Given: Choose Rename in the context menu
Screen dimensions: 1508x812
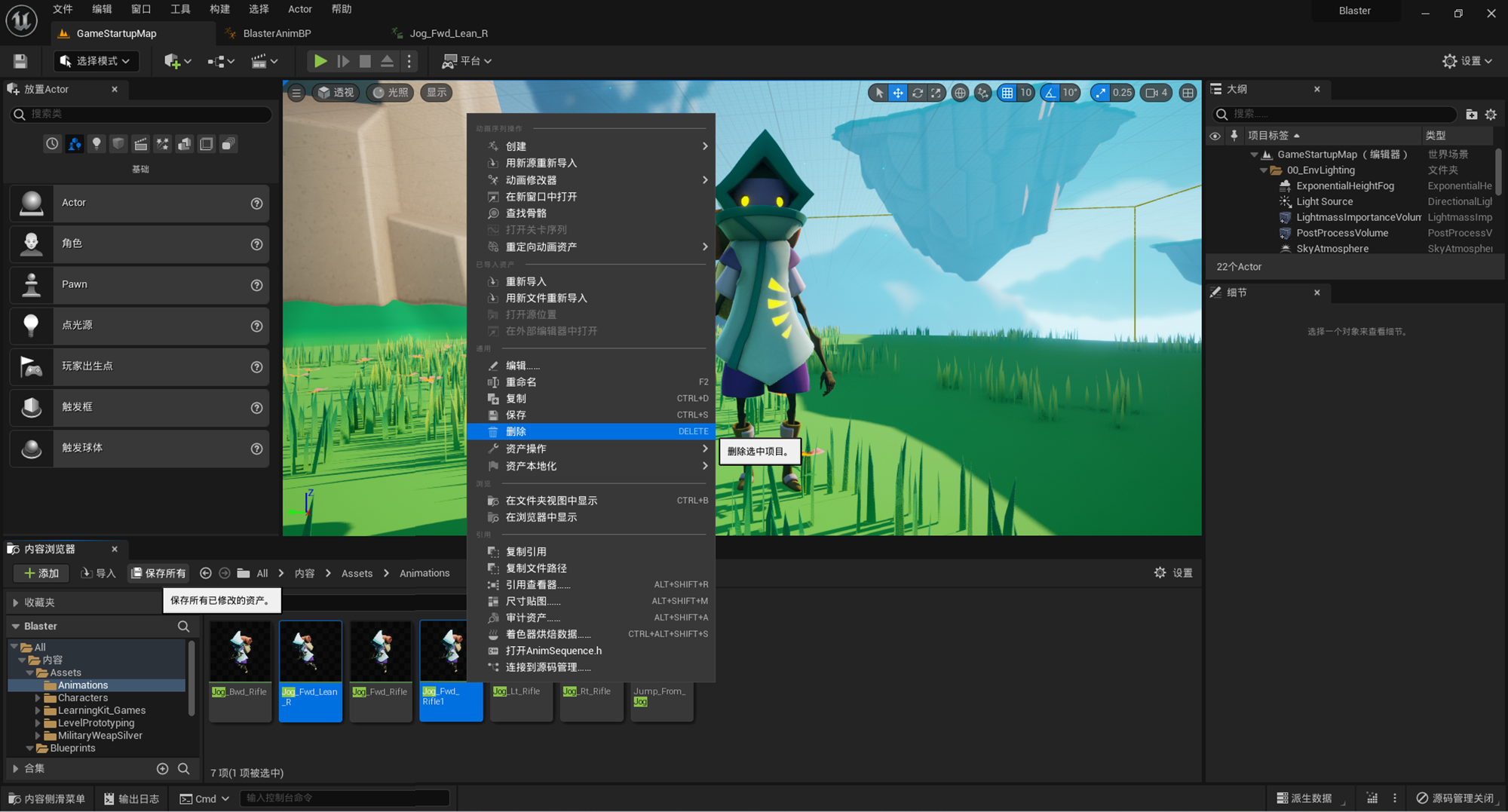Looking at the screenshot, I should tap(591, 381).
